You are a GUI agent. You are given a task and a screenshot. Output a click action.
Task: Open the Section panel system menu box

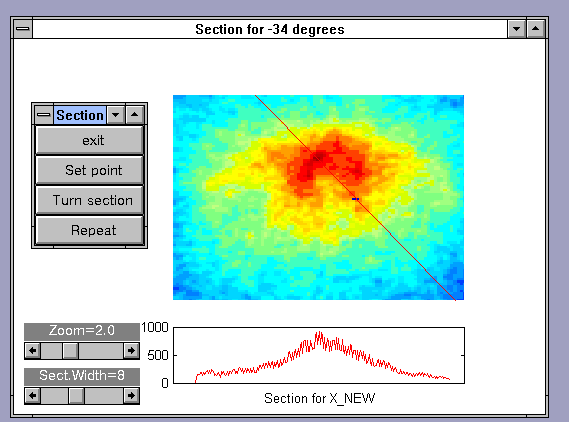(x=44, y=115)
